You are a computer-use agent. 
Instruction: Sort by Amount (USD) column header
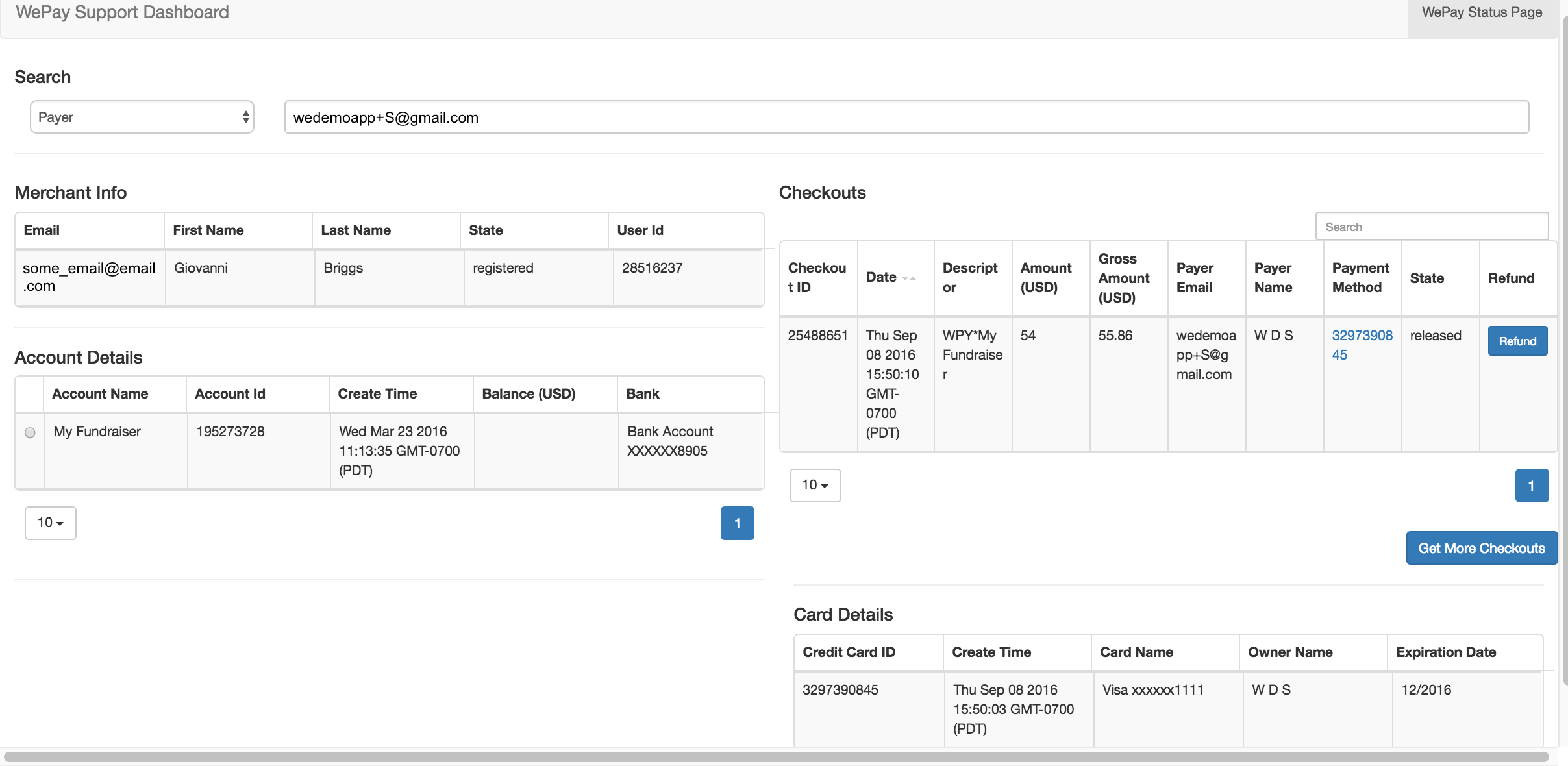pos(1051,278)
